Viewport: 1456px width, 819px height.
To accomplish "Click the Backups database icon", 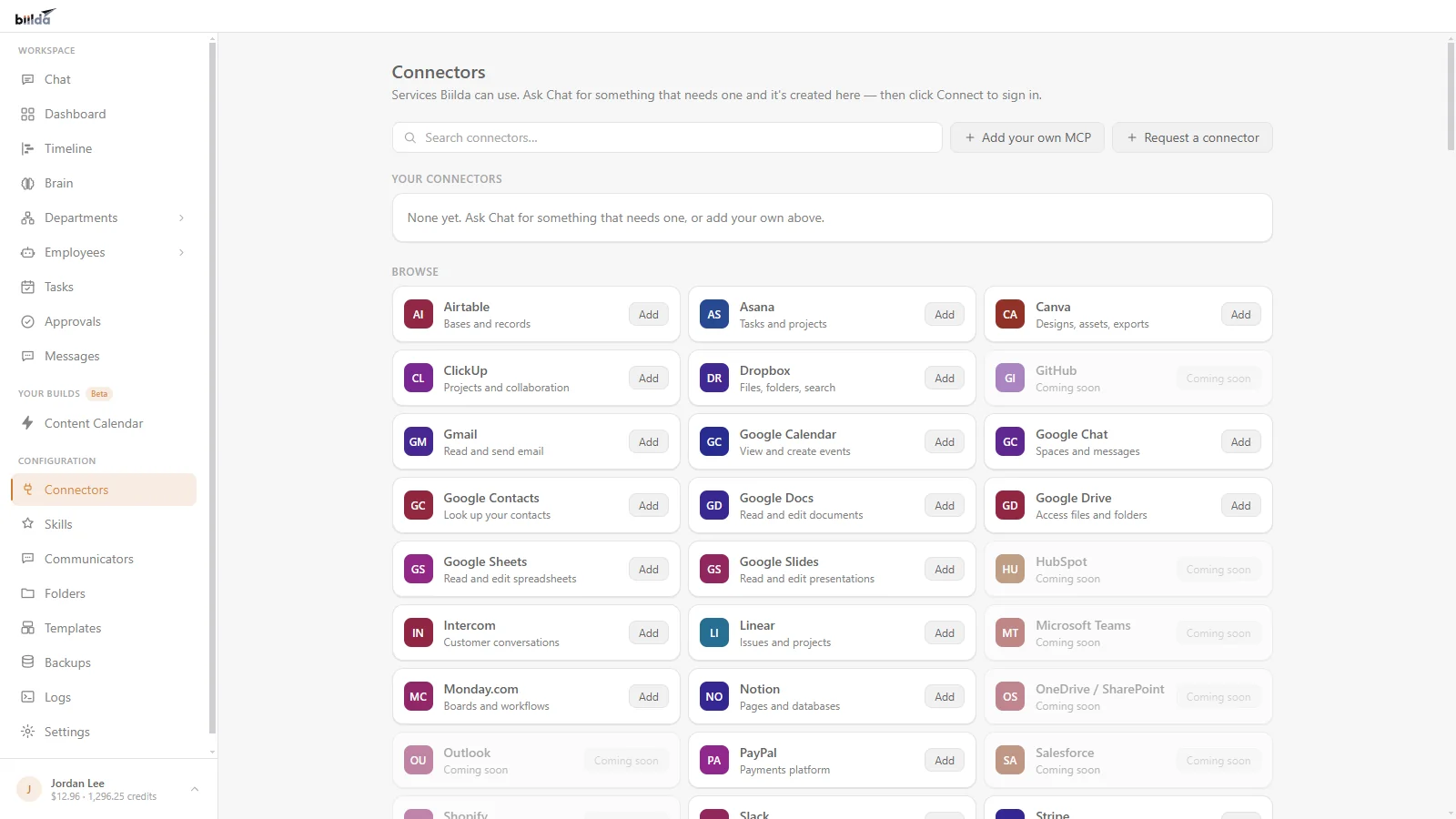I will (x=27, y=662).
